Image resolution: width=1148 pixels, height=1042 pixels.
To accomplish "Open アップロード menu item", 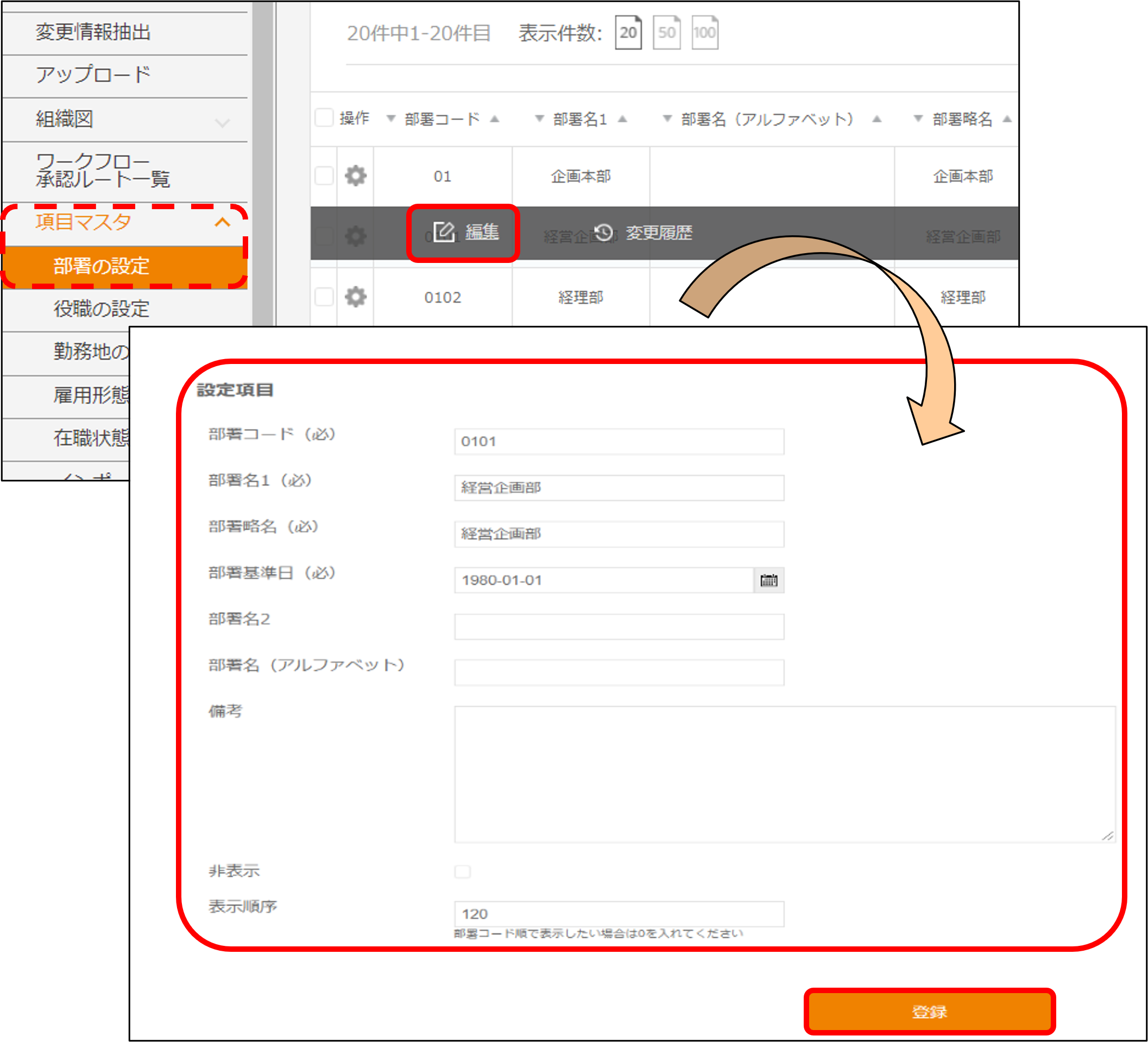I will (93, 74).
